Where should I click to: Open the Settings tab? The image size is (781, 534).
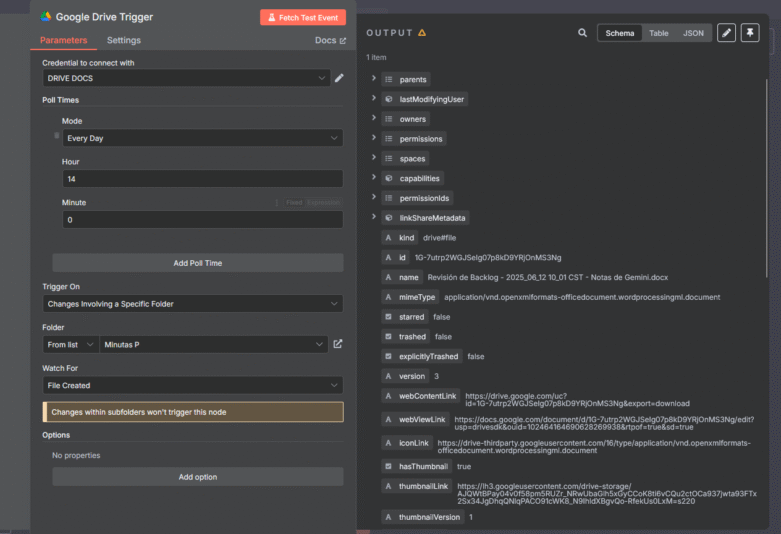click(x=124, y=40)
